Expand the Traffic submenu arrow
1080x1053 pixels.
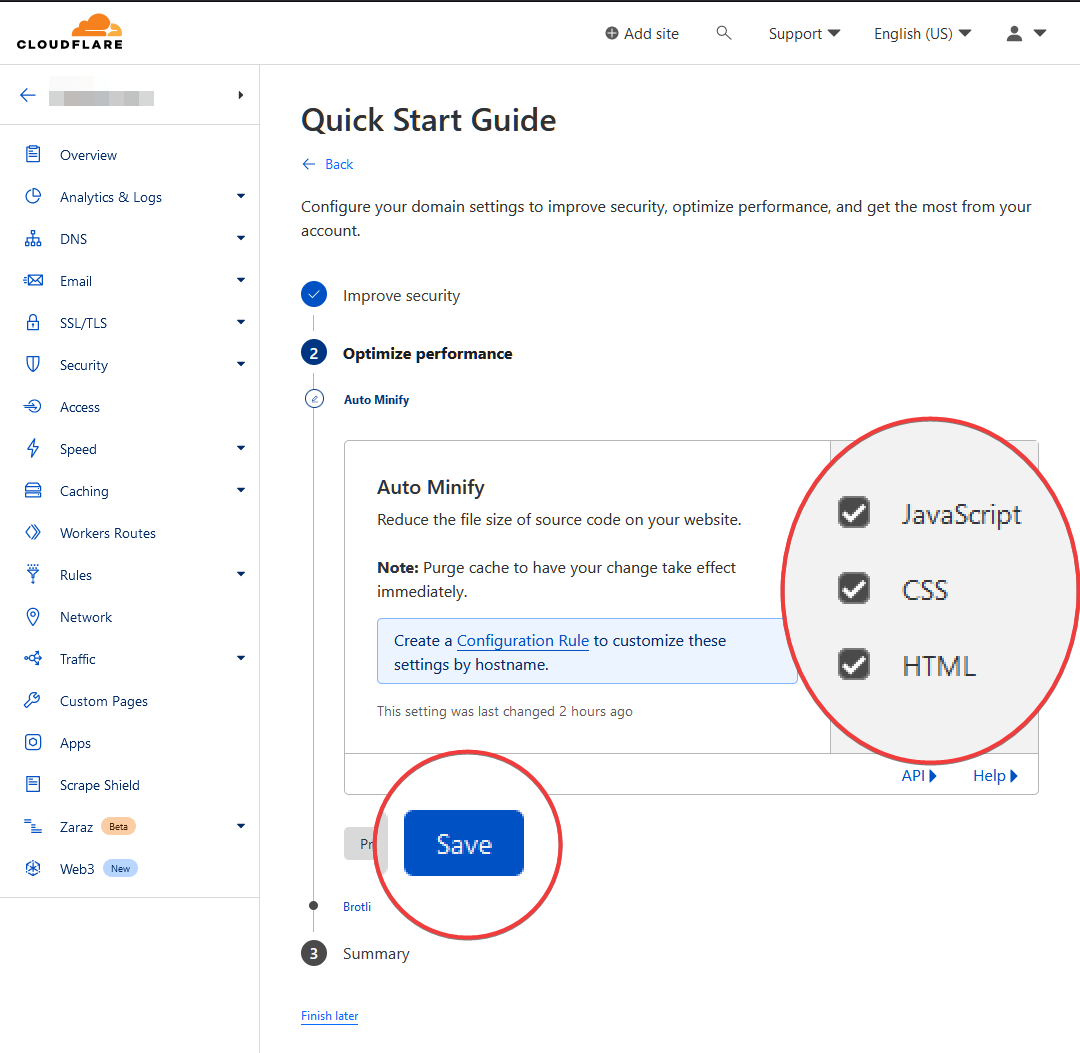coord(240,658)
